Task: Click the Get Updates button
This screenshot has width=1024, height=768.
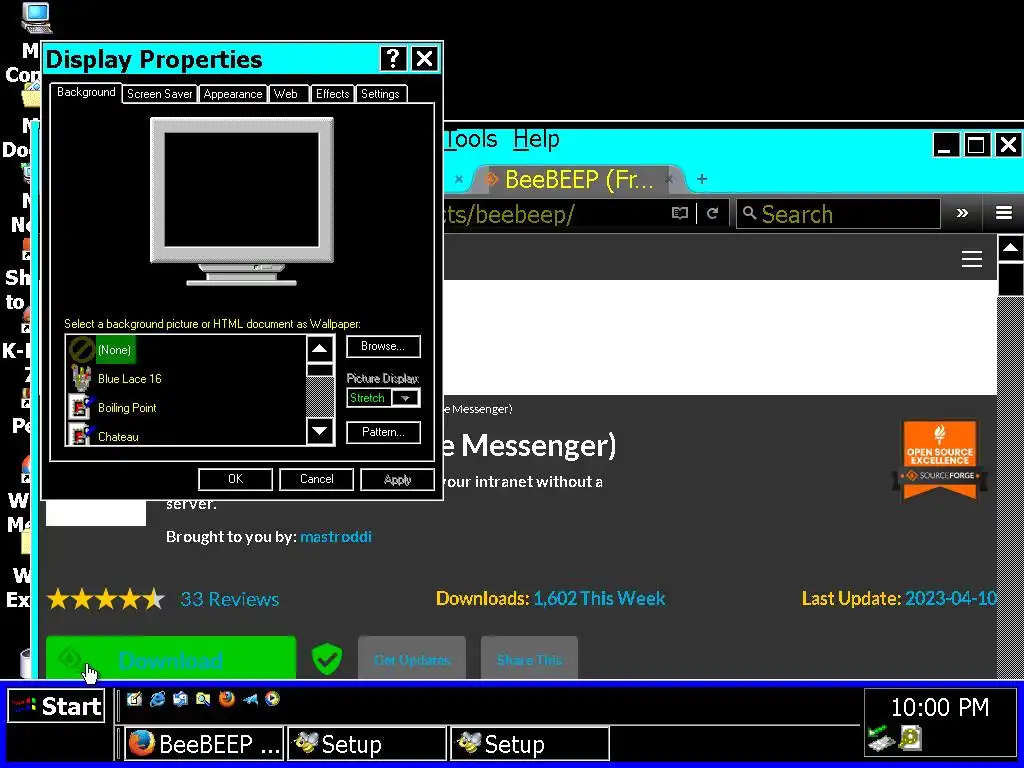Action: [x=412, y=659]
